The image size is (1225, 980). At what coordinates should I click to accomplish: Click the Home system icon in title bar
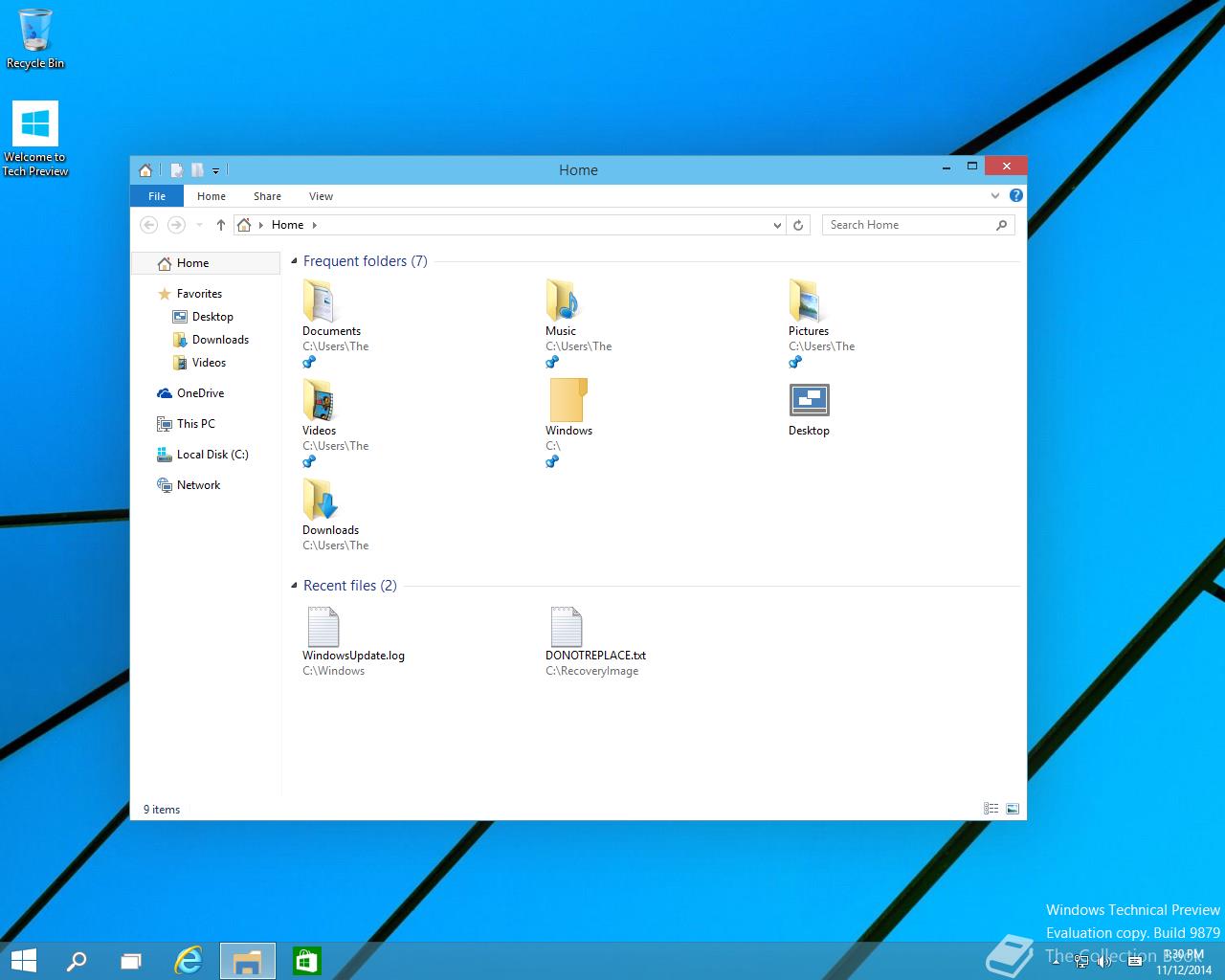pyautogui.click(x=145, y=170)
